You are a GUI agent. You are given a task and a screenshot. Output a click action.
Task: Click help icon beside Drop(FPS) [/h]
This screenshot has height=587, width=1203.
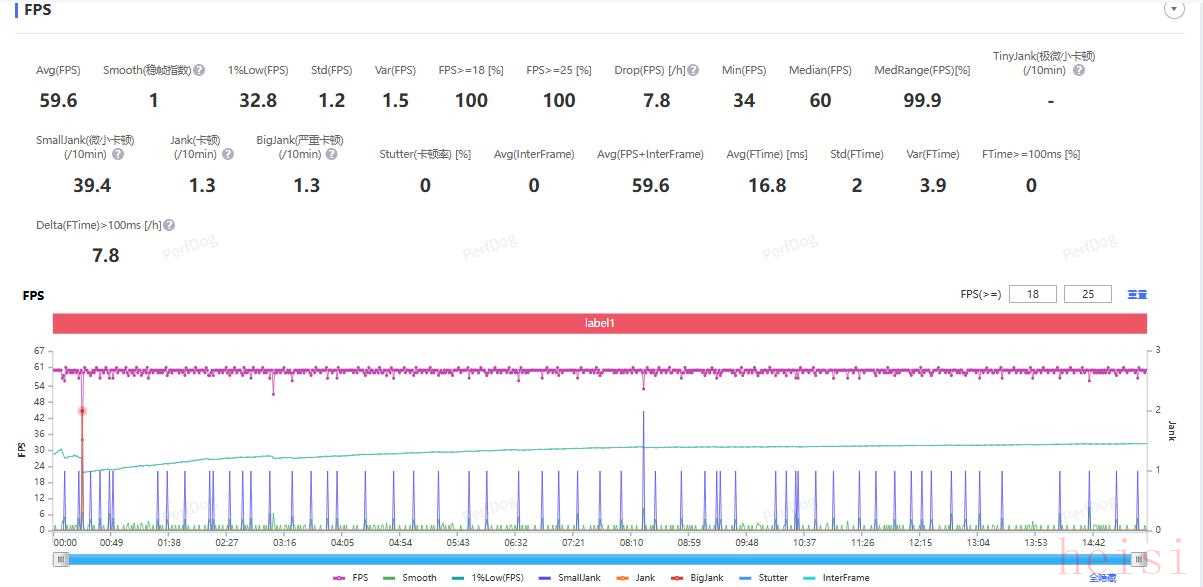pyautogui.click(x=693, y=71)
